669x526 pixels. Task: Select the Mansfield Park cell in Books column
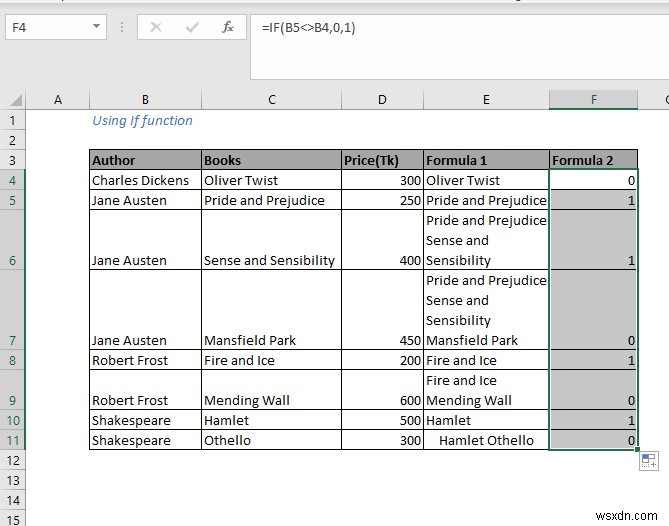pyautogui.click(x=271, y=310)
